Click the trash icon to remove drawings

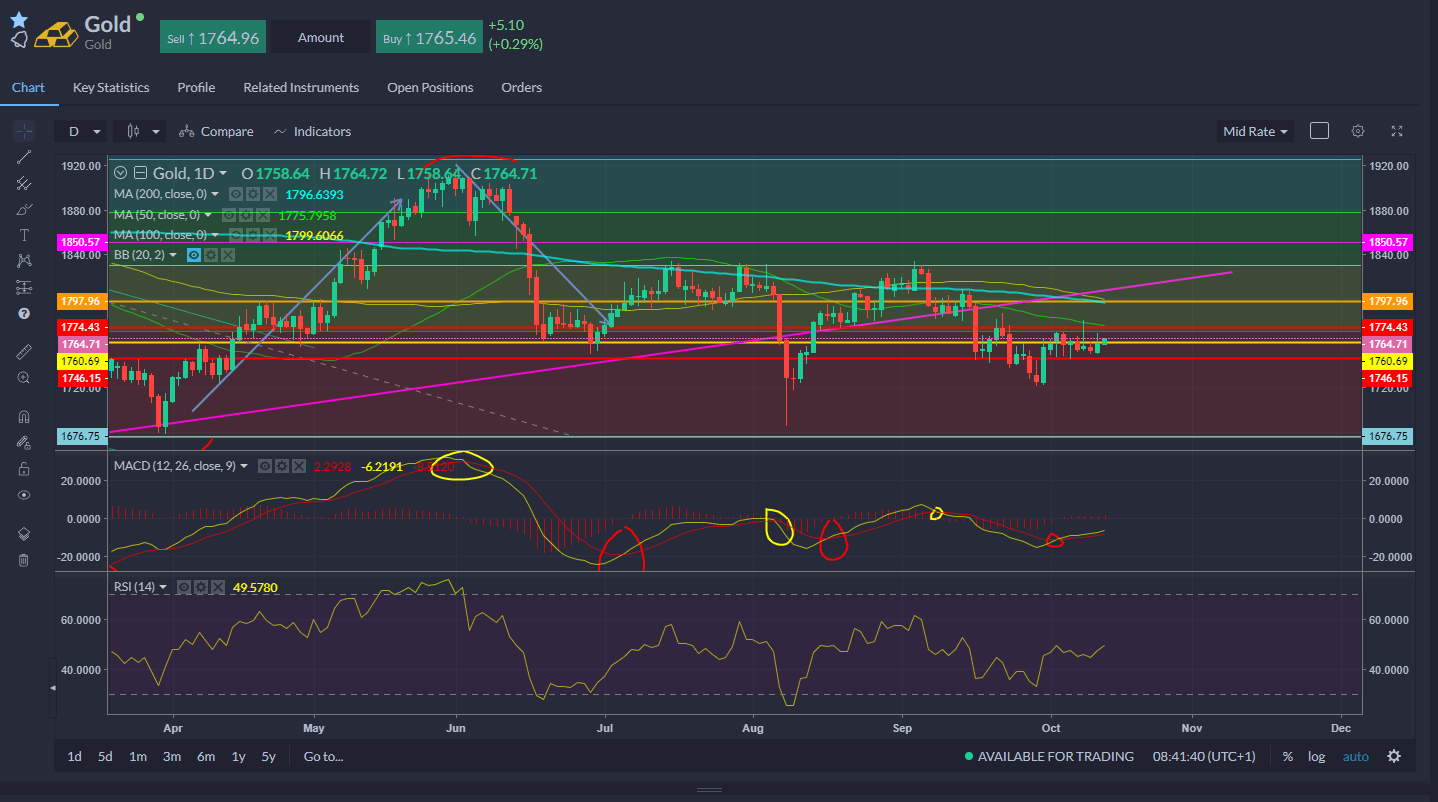click(24, 561)
